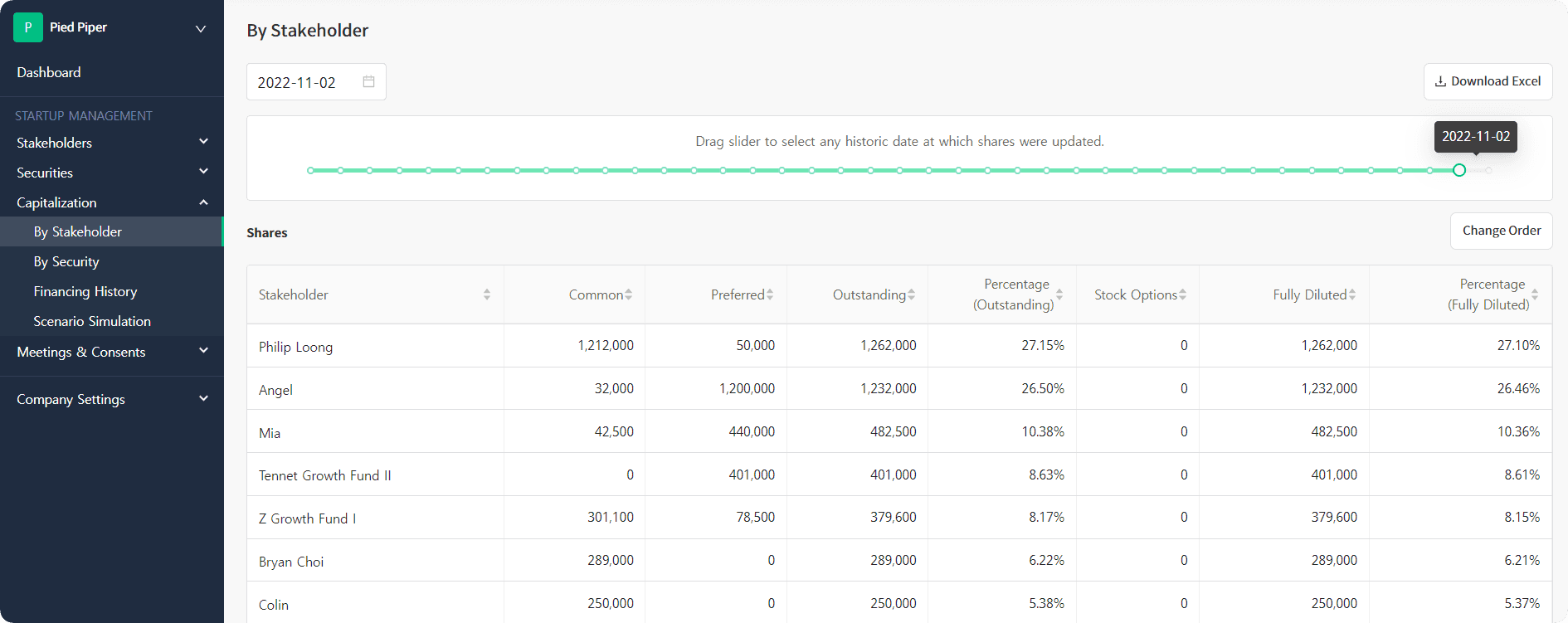Click the green Pied Piper logo icon
Screen dimensions: 1568x623
[28, 27]
